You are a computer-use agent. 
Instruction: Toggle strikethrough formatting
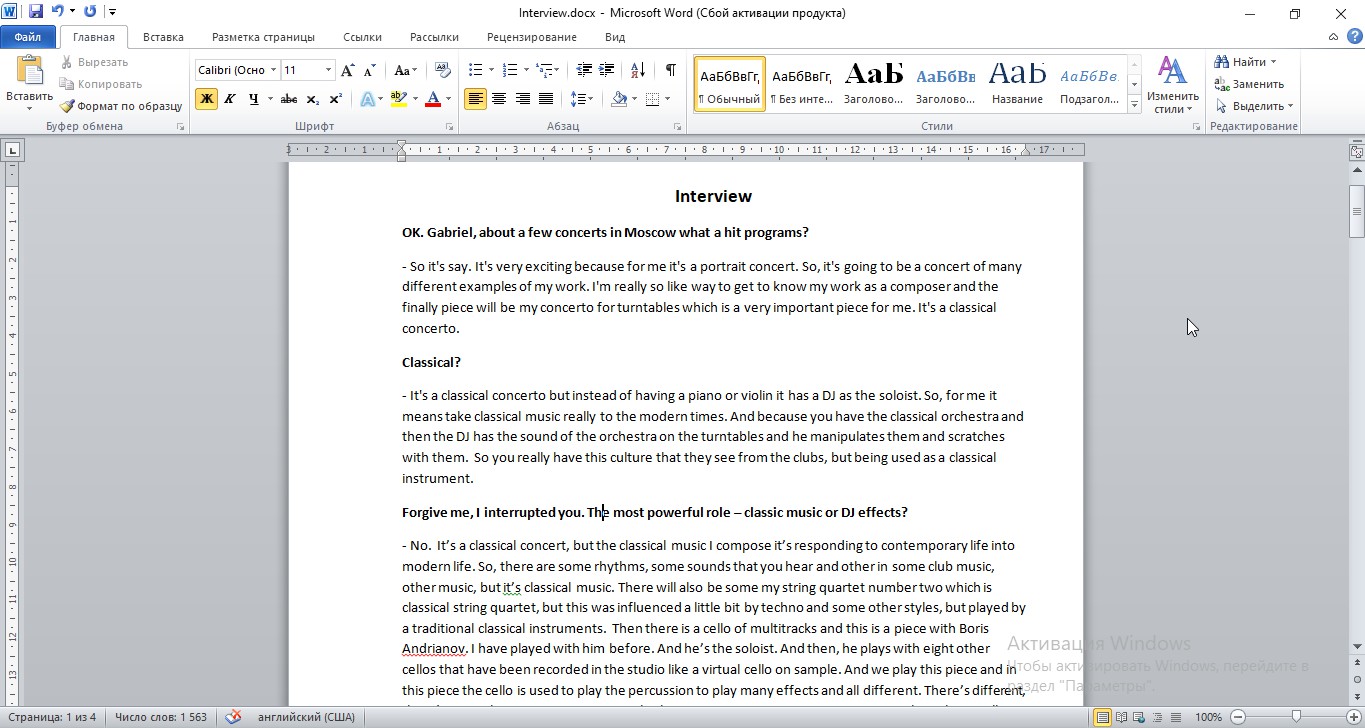point(289,99)
